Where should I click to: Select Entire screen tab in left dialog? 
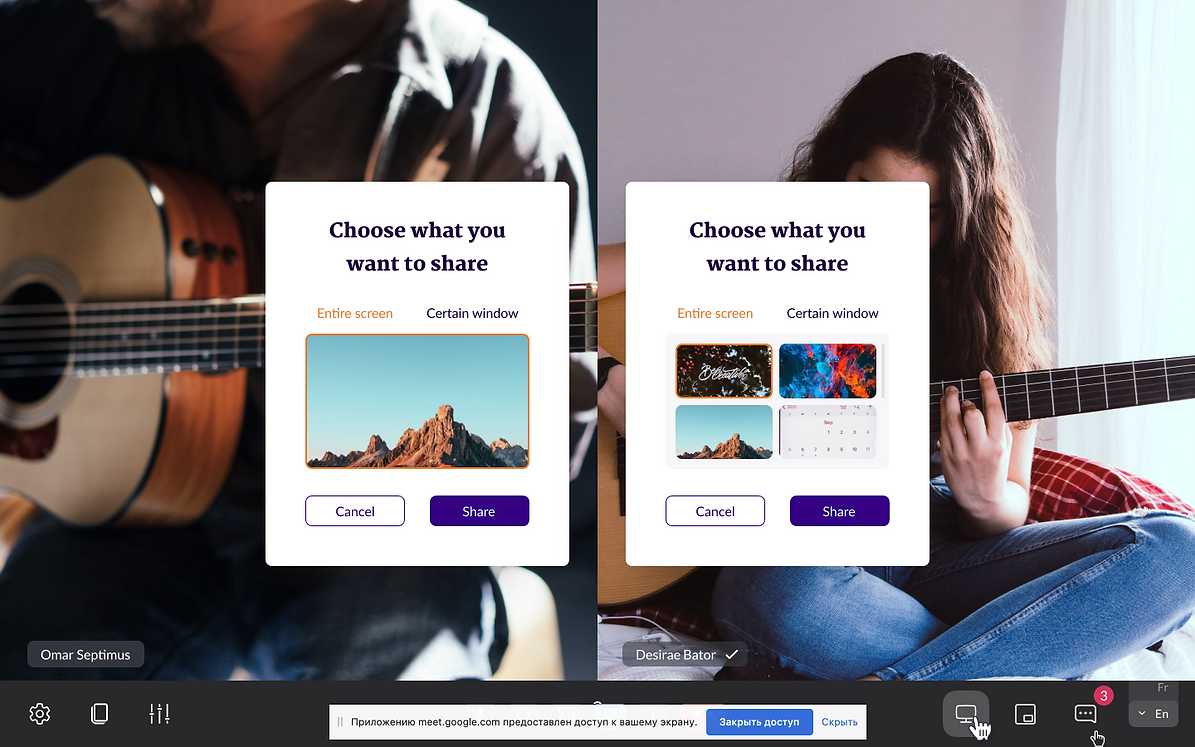pos(355,313)
